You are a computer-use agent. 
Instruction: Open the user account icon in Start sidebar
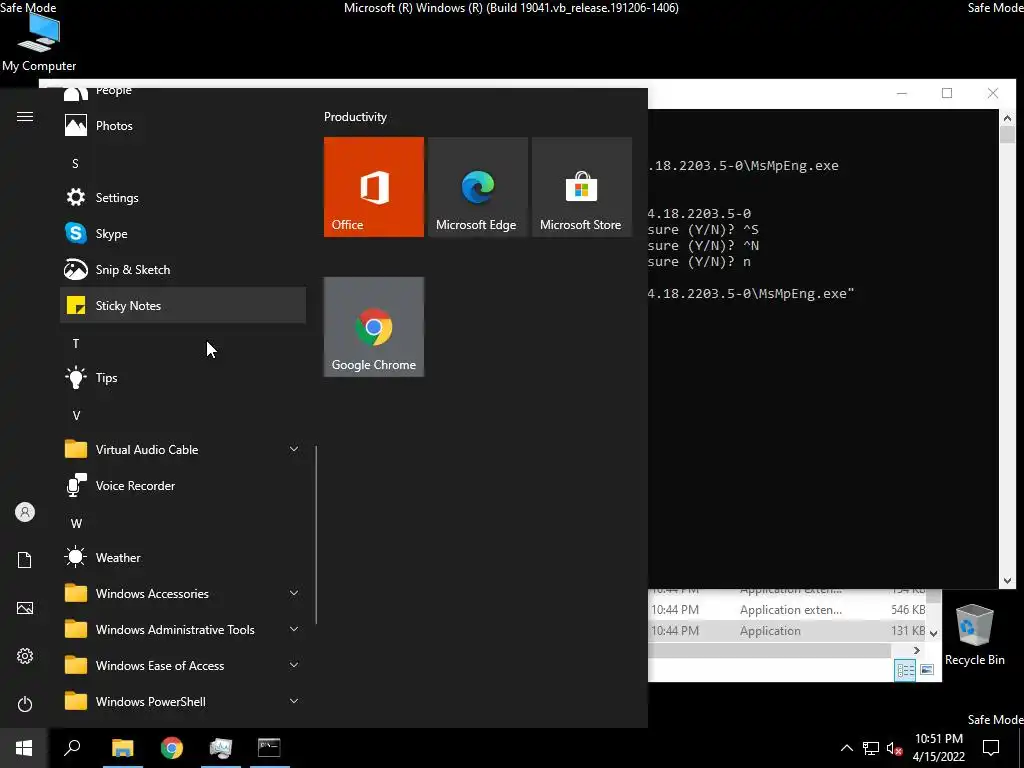(x=25, y=512)
